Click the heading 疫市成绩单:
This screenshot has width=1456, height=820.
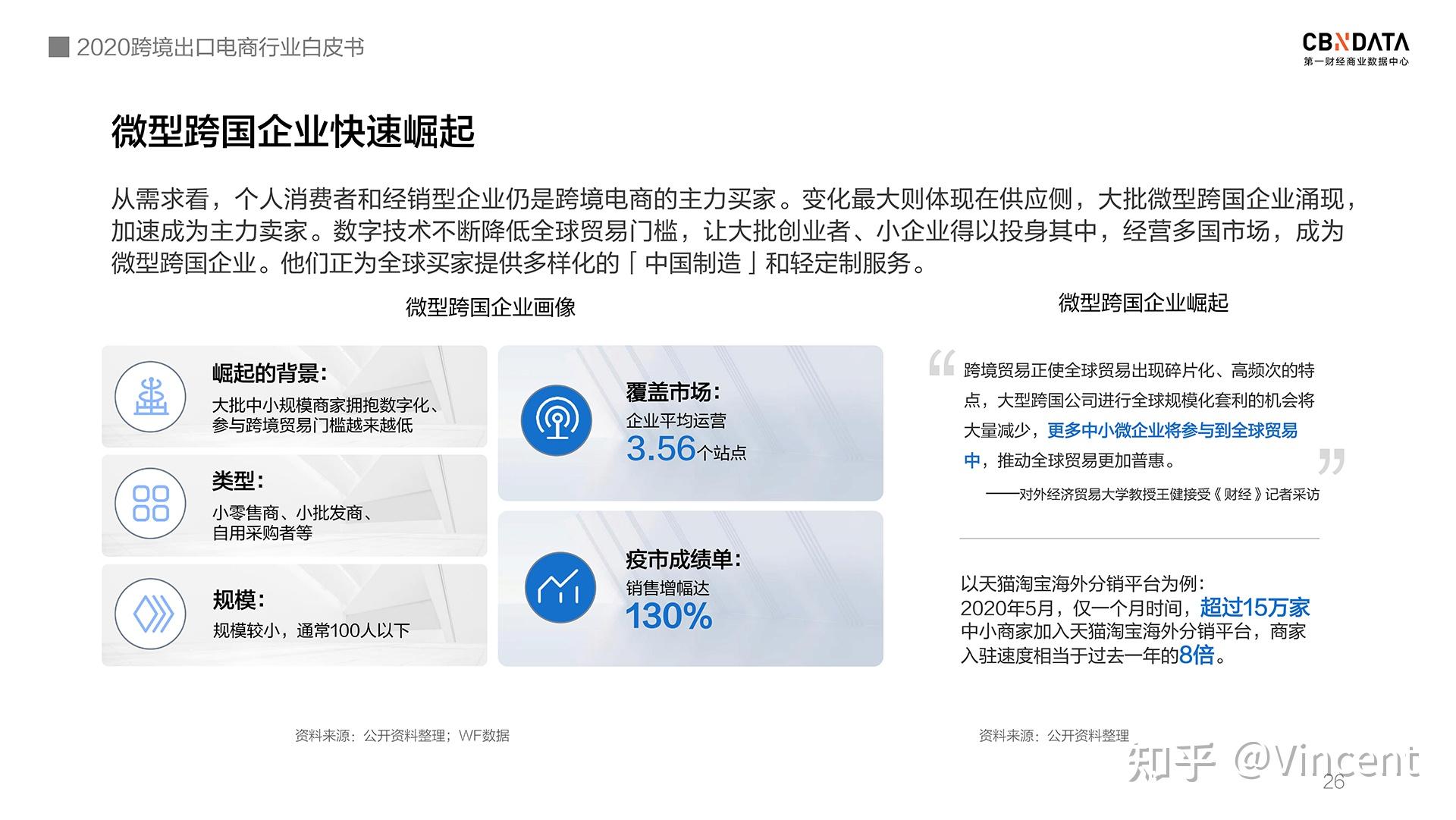[x=683, y=560]
